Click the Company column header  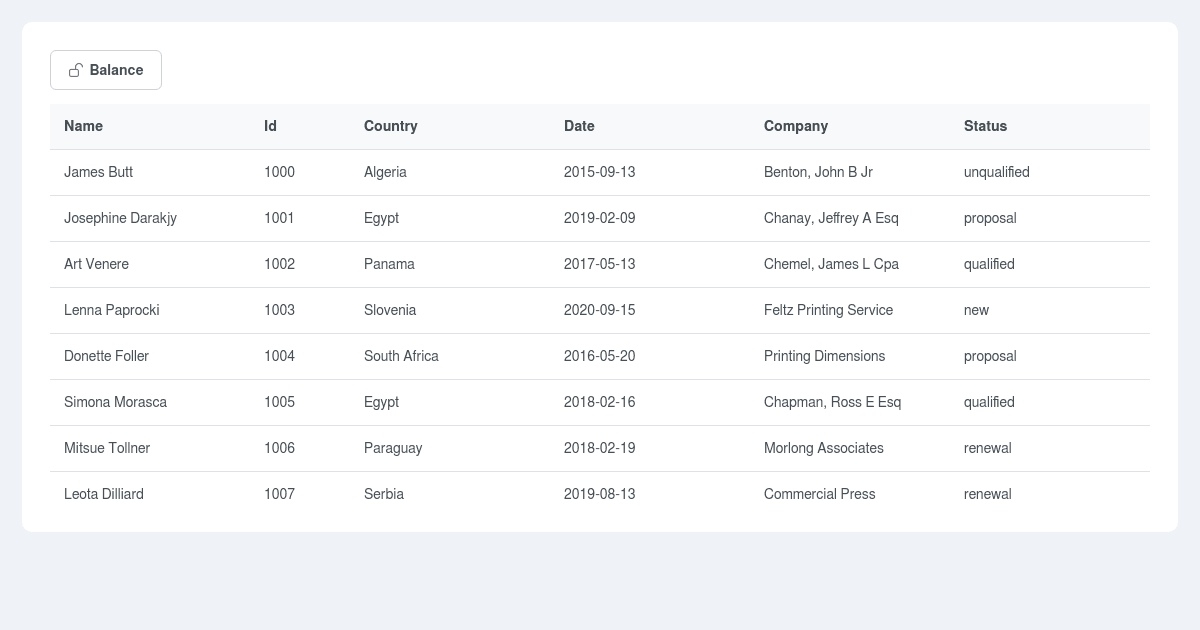coord(795,126)
